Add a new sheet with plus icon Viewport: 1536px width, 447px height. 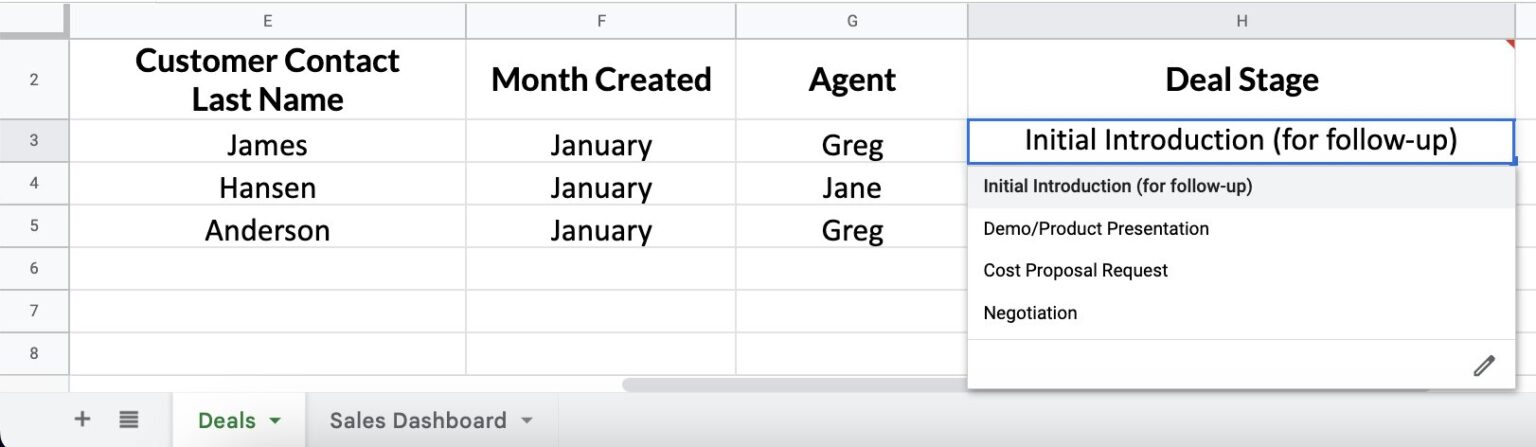[82, 419]
